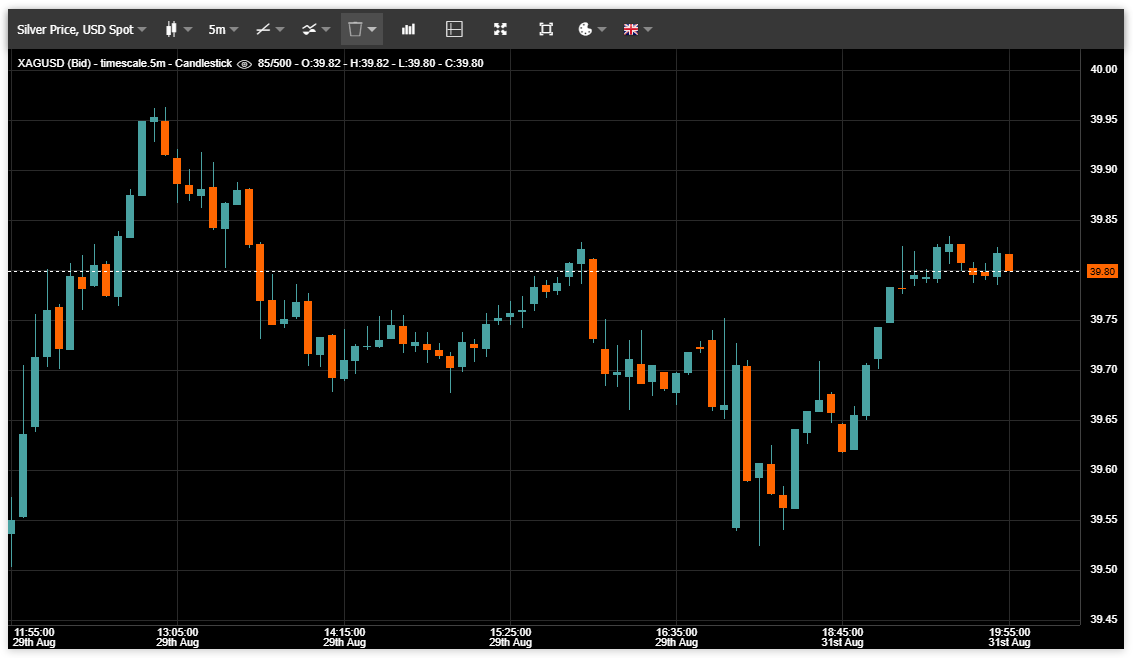
Task: Click the 39.50 price axis label
Action: point(1103,569)
